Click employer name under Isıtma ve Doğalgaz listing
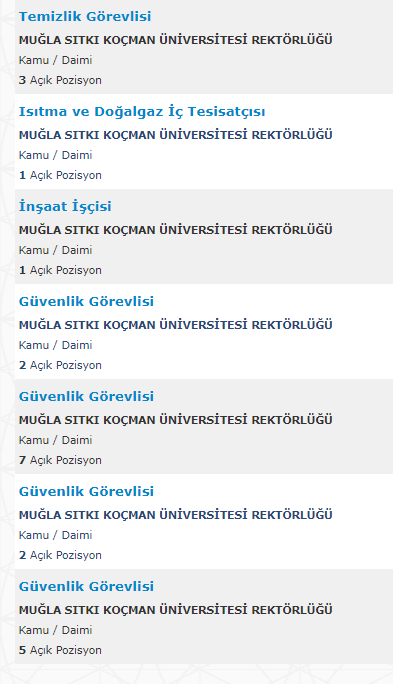 pyautogui.click(x=175, y=135)
